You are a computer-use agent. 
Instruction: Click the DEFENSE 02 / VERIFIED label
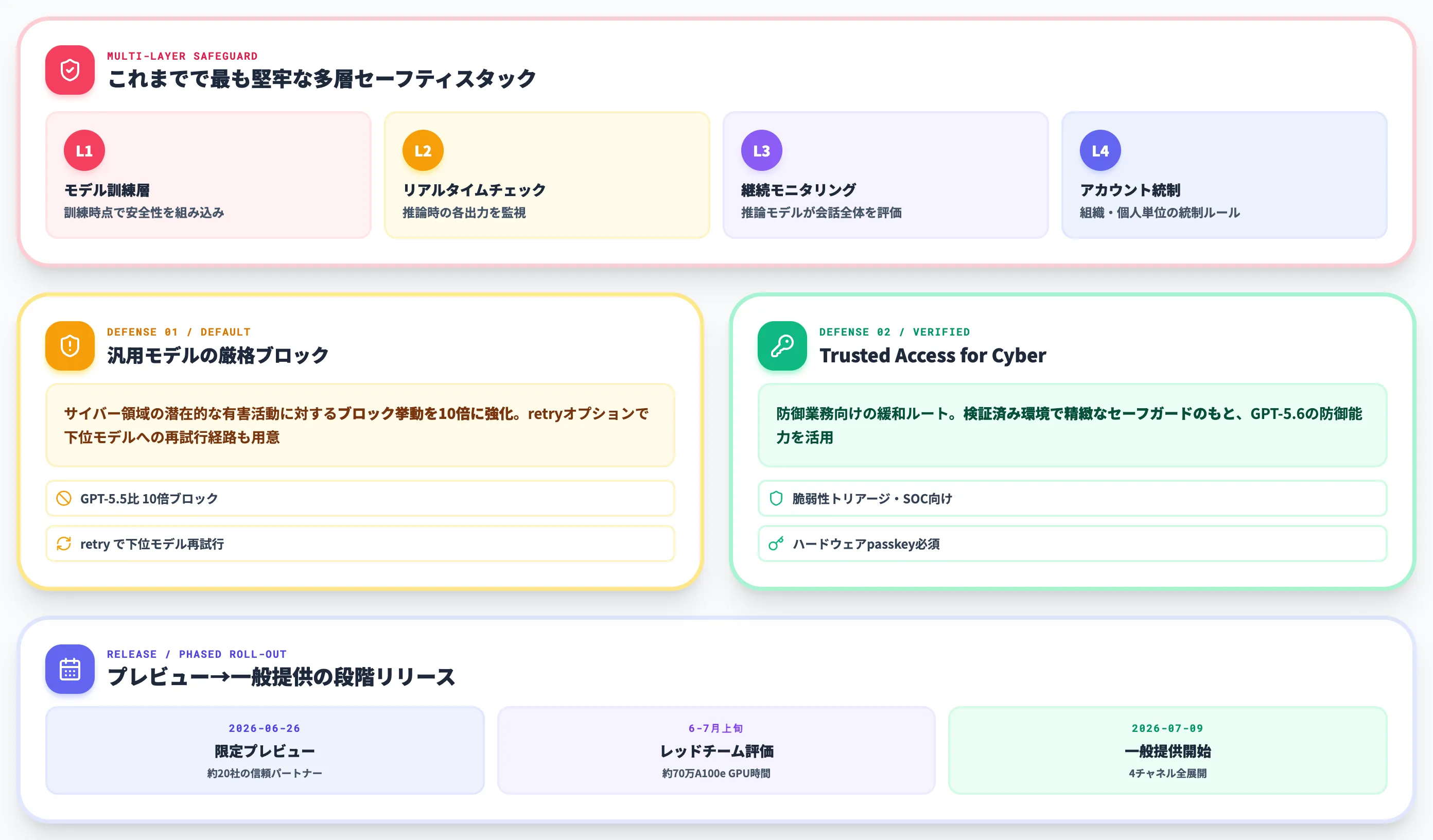coord(895,331)
